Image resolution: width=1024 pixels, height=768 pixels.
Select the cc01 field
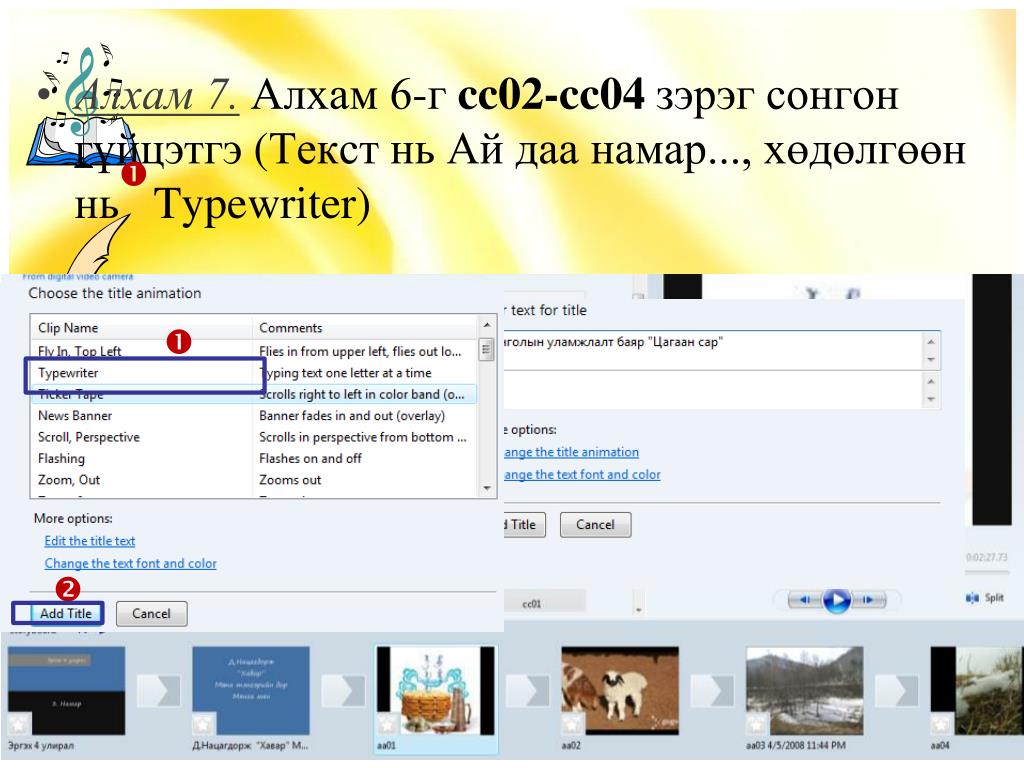pos(545,603)
